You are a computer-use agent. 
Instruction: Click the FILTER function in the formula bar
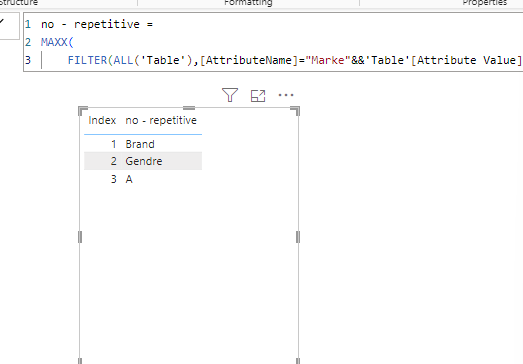coord(87,60)
